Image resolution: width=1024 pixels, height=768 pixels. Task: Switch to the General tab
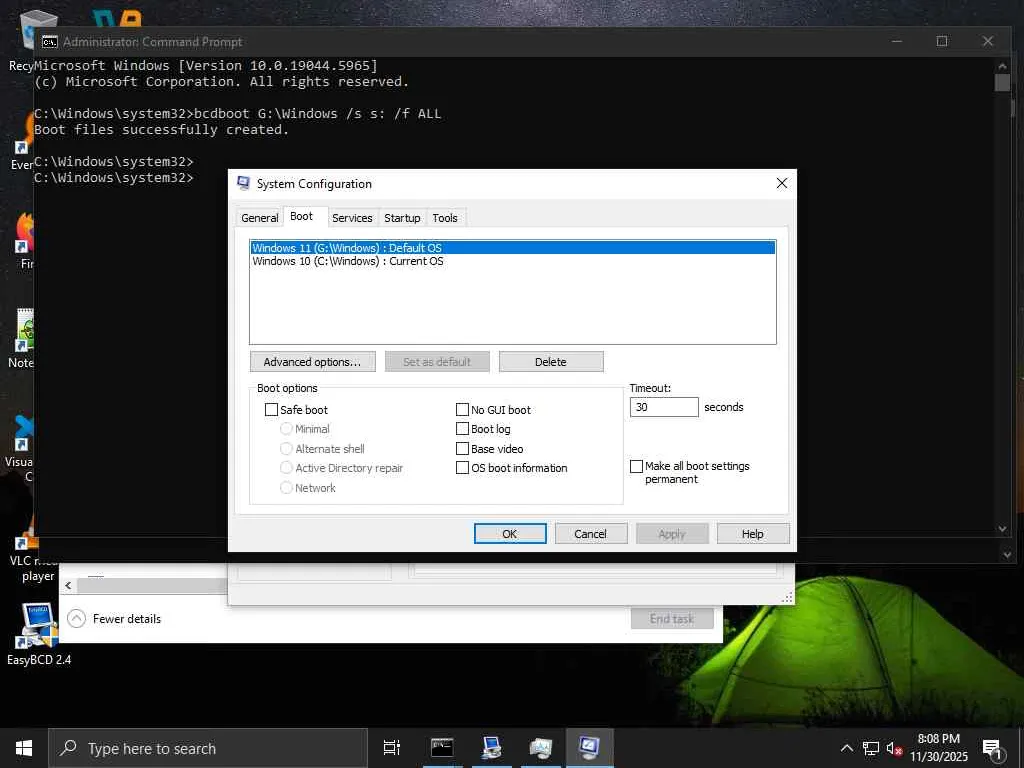259,217
